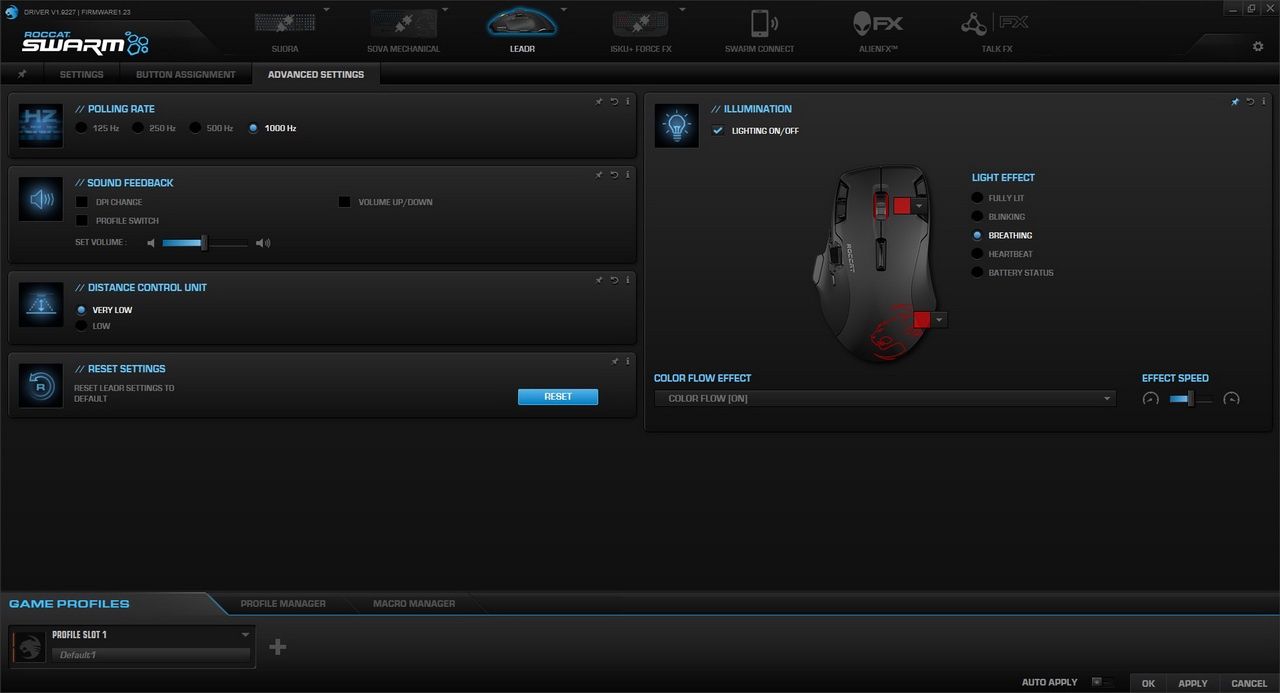1280x693 pixels.
Task: Select 125 Hz polling rate
Action: pyautogui.click(x=81, y=128)
